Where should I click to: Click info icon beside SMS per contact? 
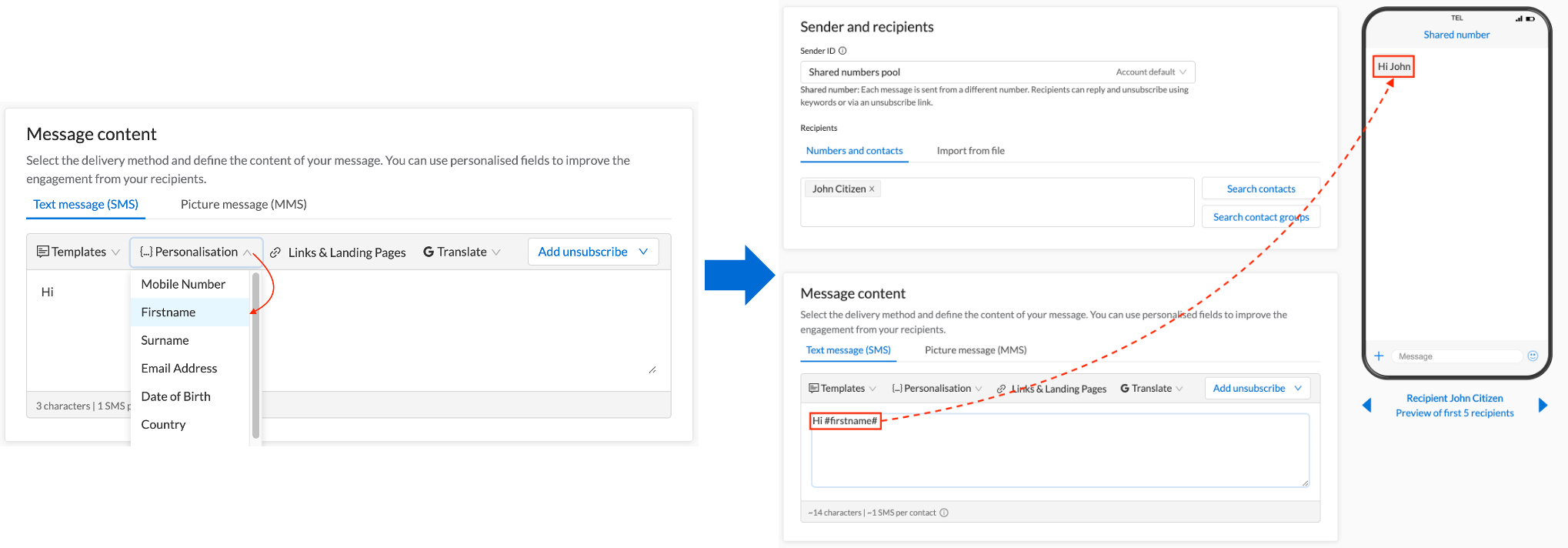pyautogui.click(x=944, y=513)
